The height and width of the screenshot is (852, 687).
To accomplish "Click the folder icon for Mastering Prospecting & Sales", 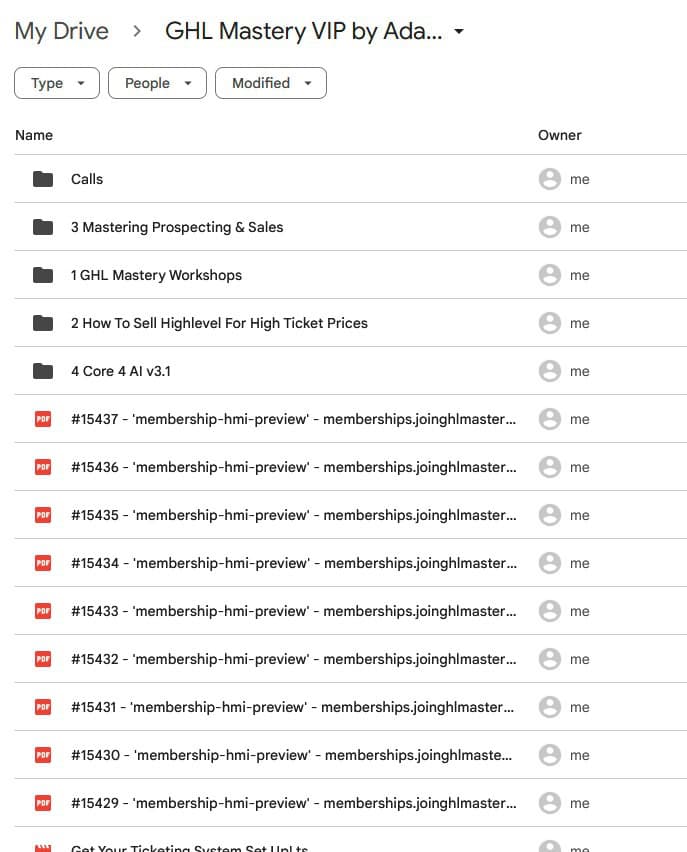I will click(43, 227).
